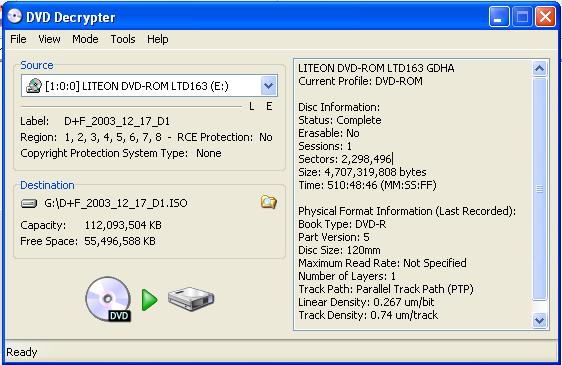
Task: Start decrypting with DVD to disk button
Action: 149,299
